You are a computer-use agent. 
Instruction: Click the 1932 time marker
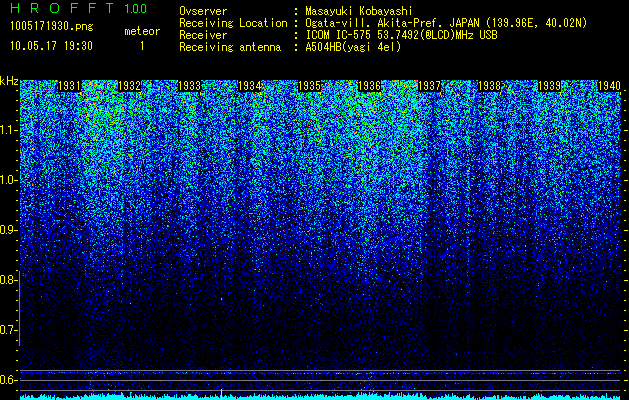tap(130, 86)
